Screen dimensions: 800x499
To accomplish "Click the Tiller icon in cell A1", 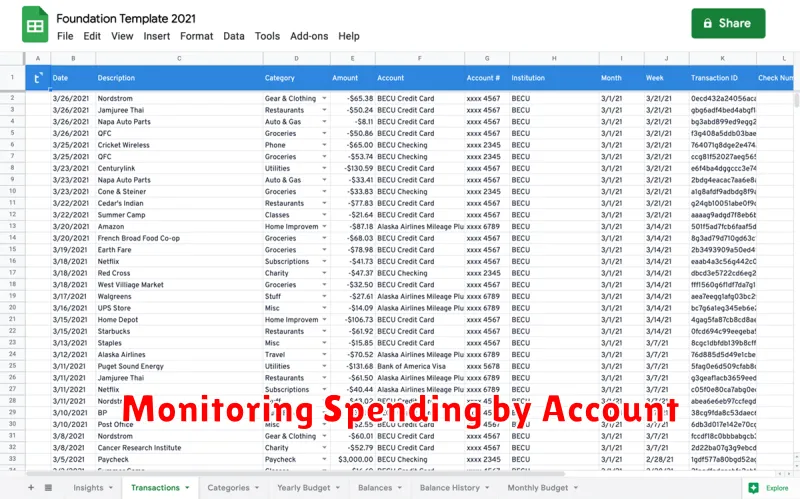I will pyautogui.click(x=38, y=78).
